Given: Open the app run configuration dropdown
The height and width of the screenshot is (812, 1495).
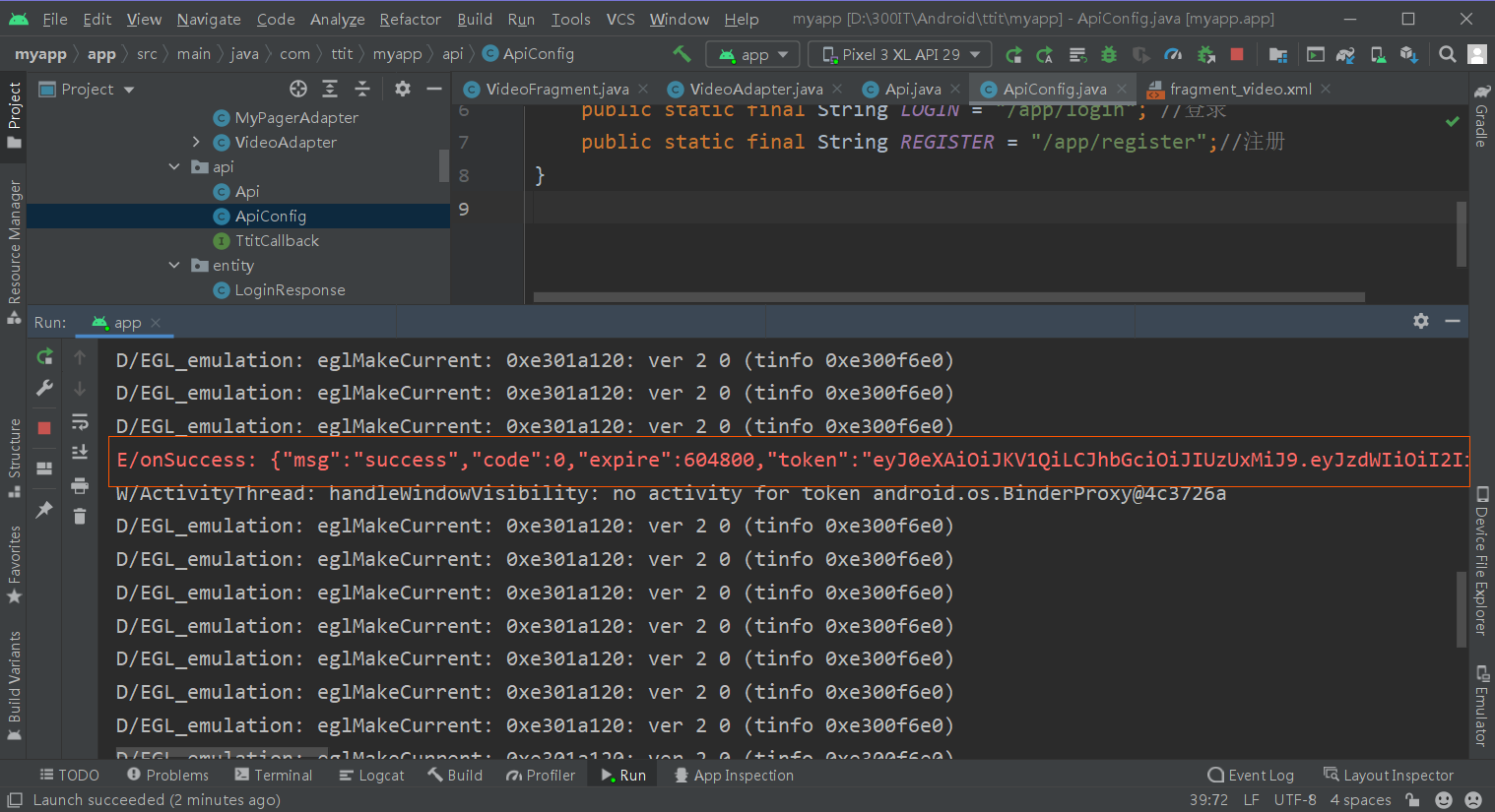Looking at the screenshot, I should click(x=753, y=54).
